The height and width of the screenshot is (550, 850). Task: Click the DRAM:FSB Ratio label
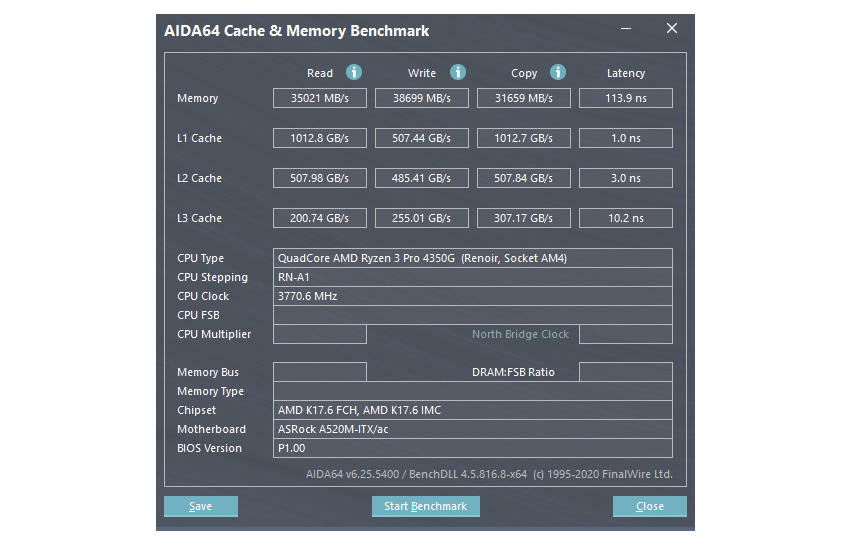click(x=513, y=372)
